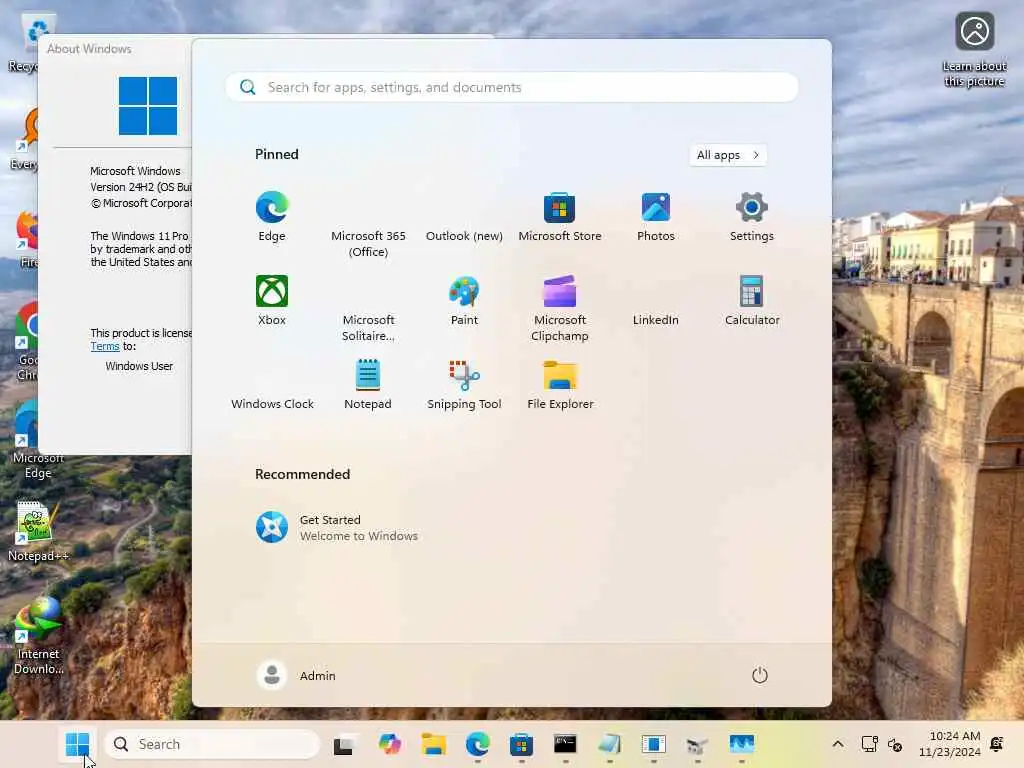Viewport: 1024px width, 768px height.
Task: Click taskbar Search box
Action: 212,744
